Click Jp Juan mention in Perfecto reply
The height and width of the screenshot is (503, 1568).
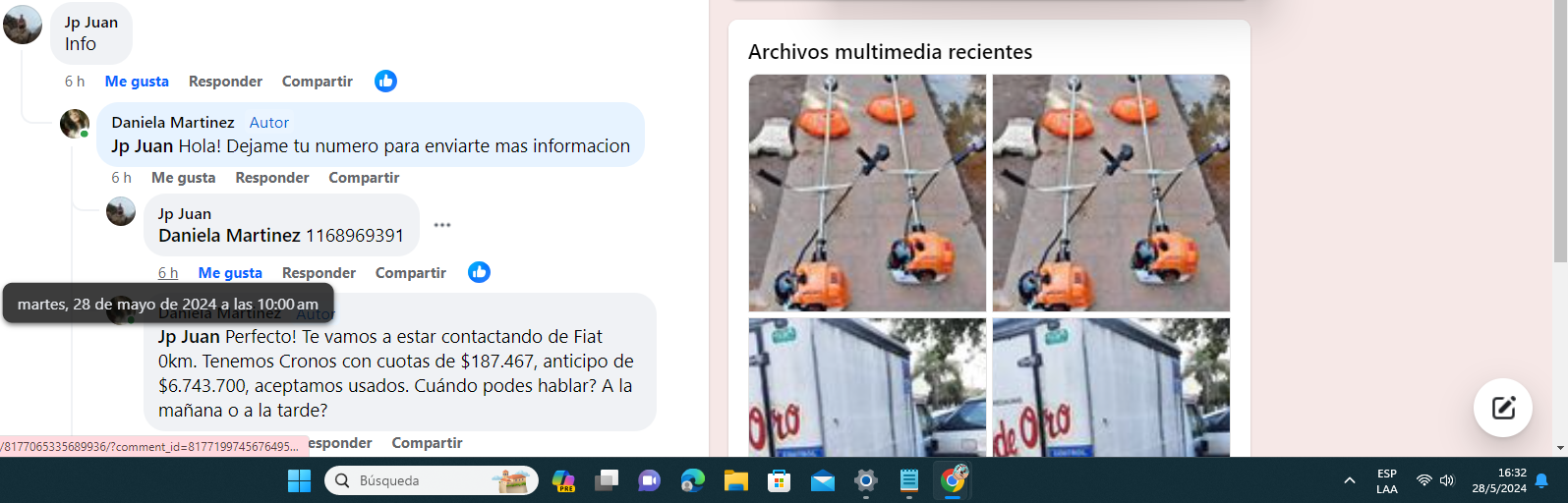tap(190, 337)
